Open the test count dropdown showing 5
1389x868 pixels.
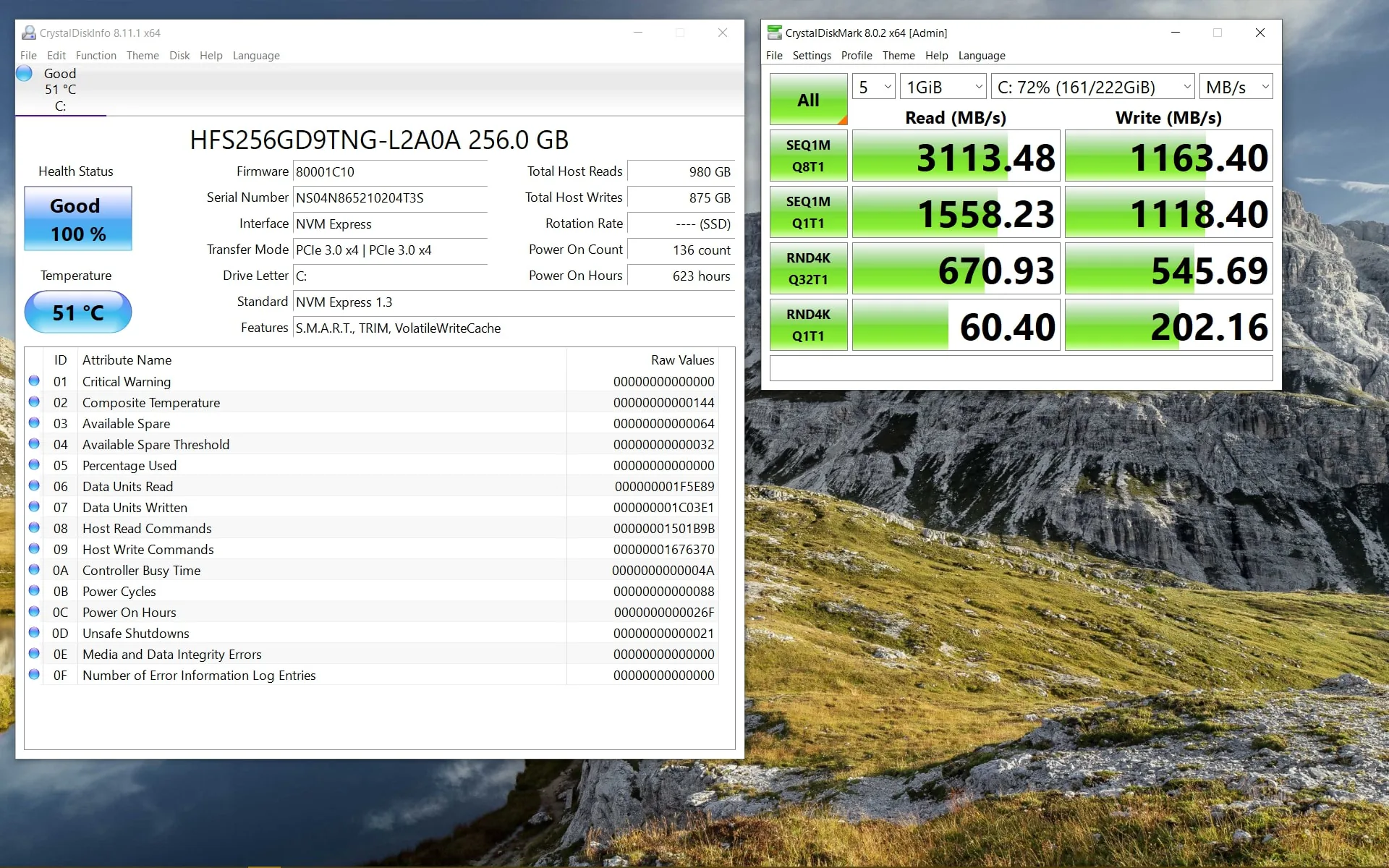874,87
